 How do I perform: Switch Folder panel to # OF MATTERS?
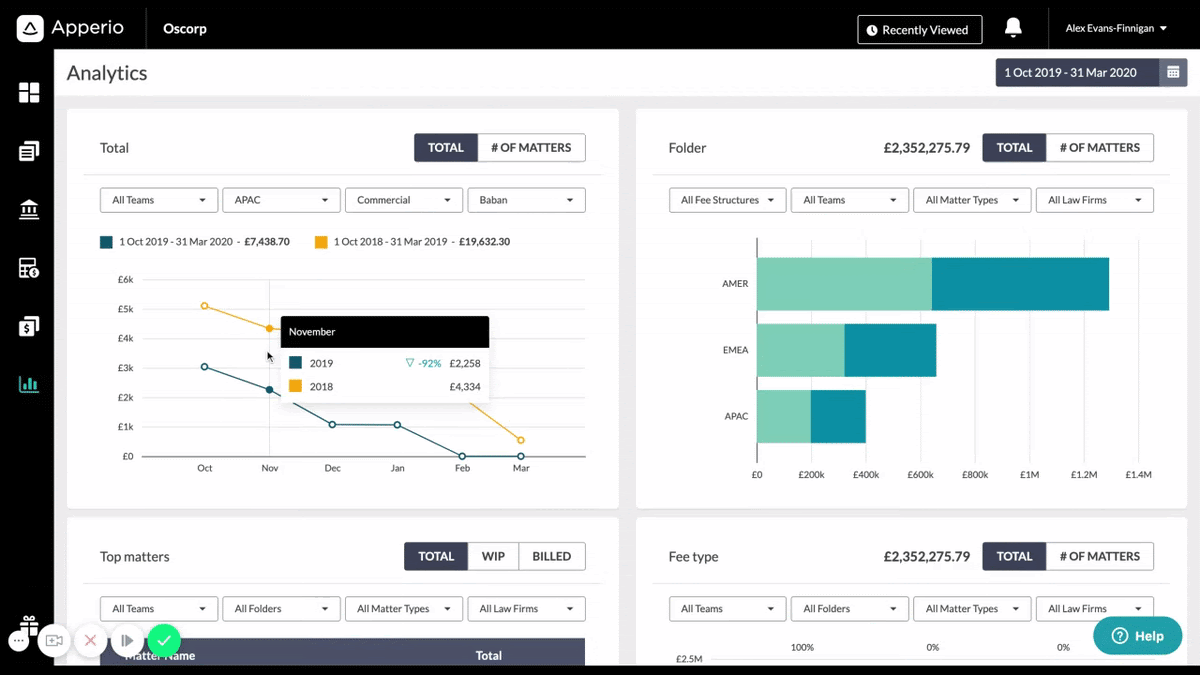point(1099,148)
